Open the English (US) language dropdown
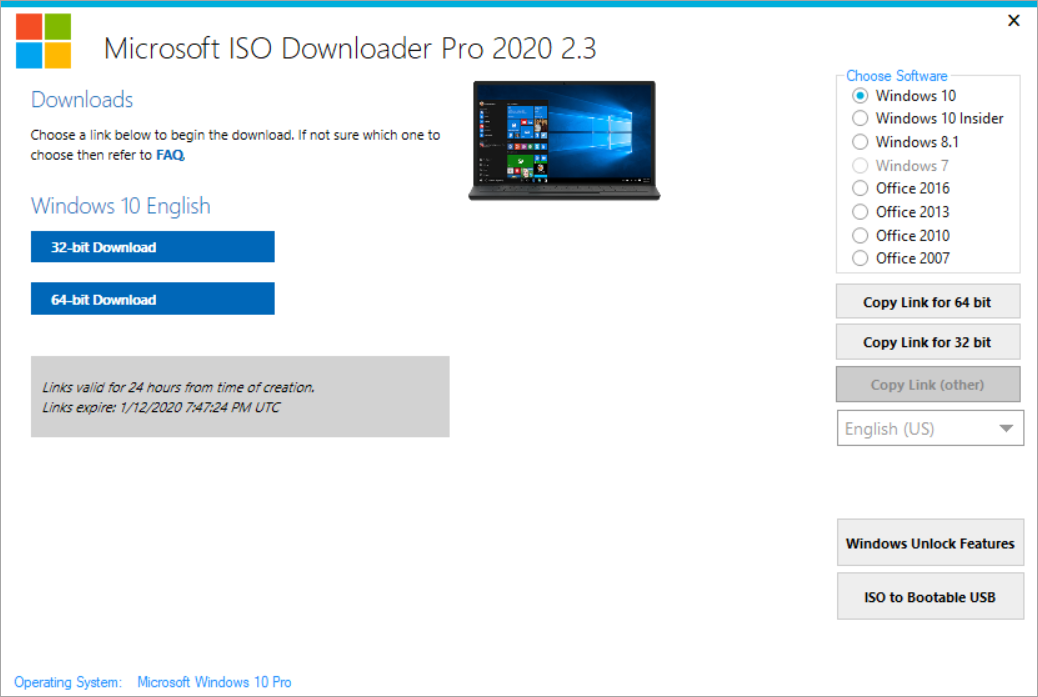This screenshot has height=697, width=1038. click(930, 428)
